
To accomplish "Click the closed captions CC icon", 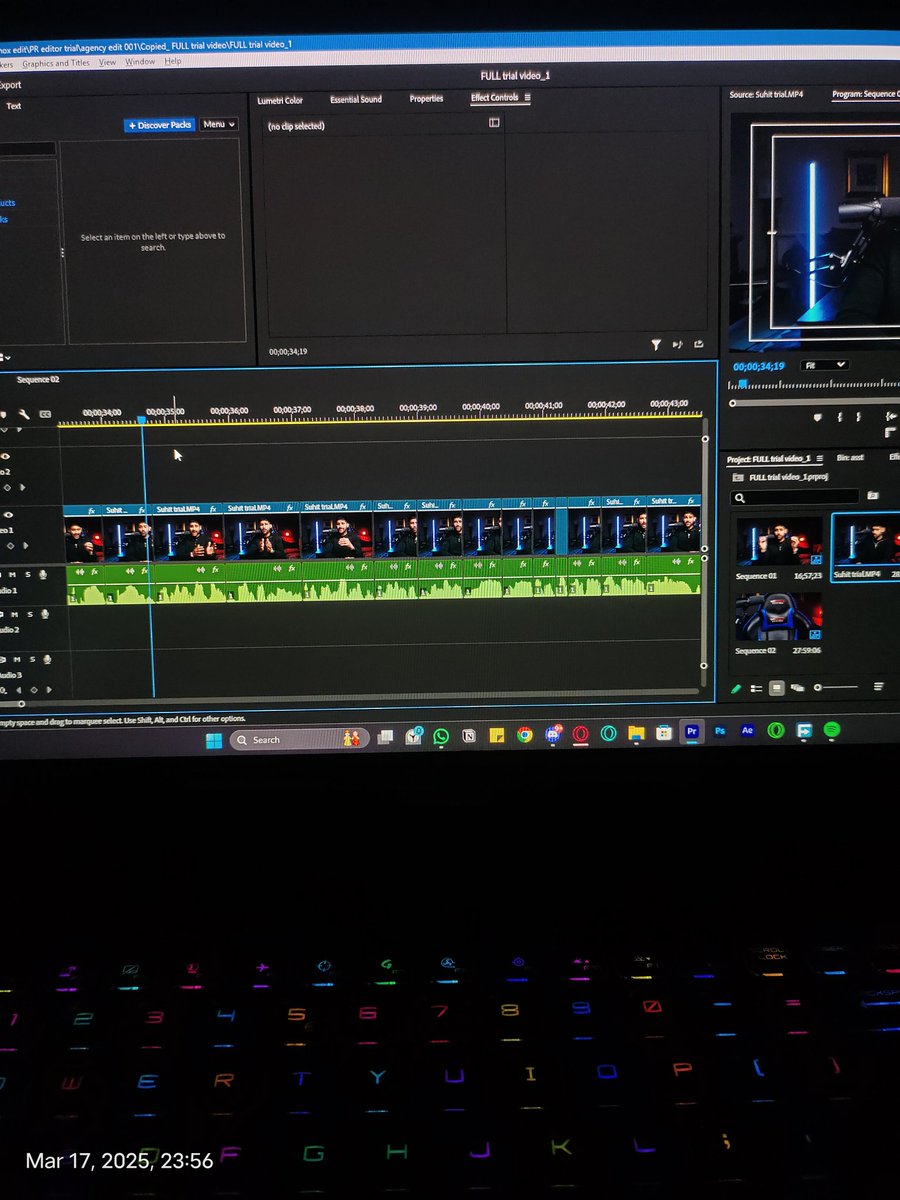I will coord(45,414).
